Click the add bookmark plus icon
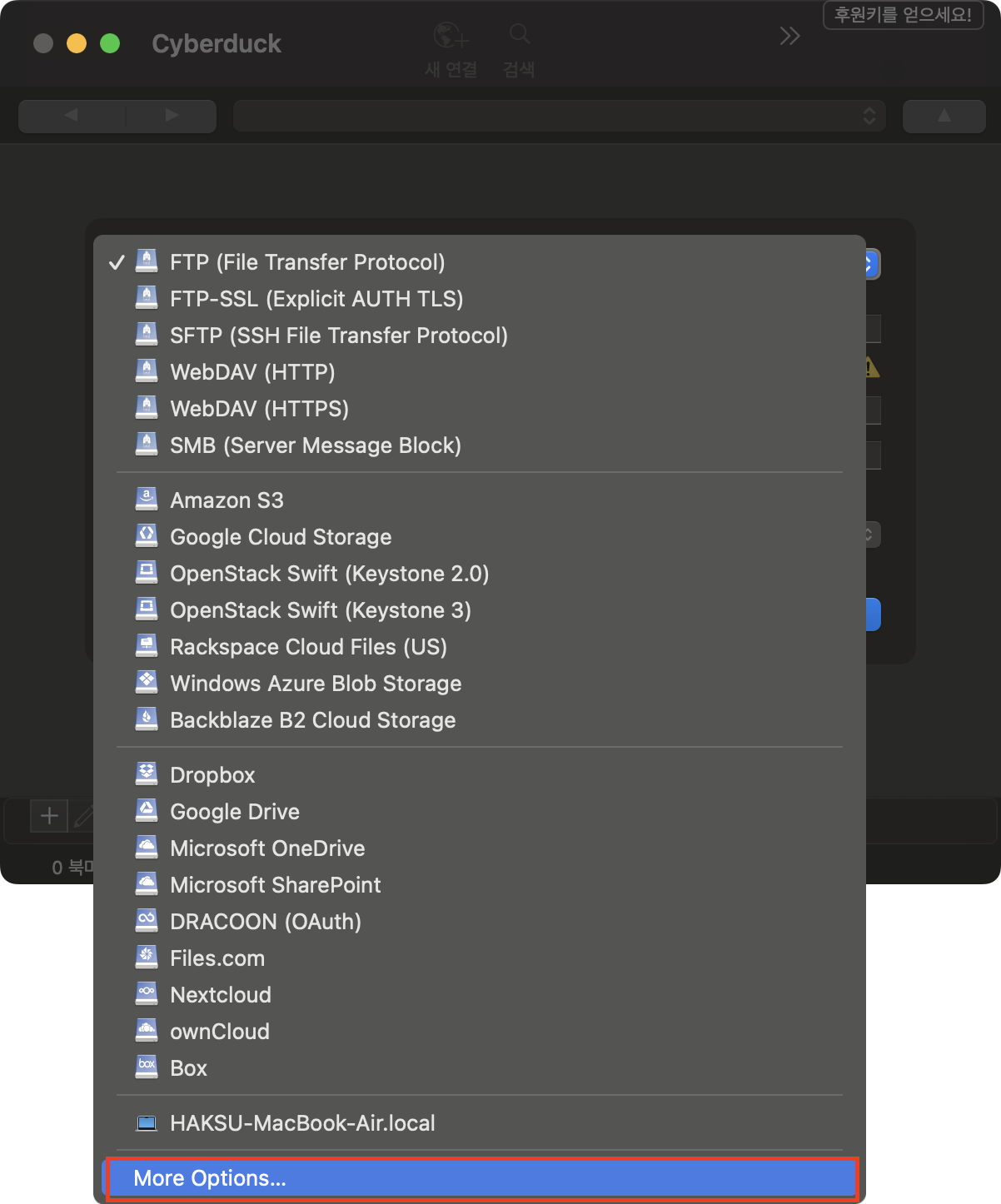1001x1204 pixels. [x=49, y=816]
